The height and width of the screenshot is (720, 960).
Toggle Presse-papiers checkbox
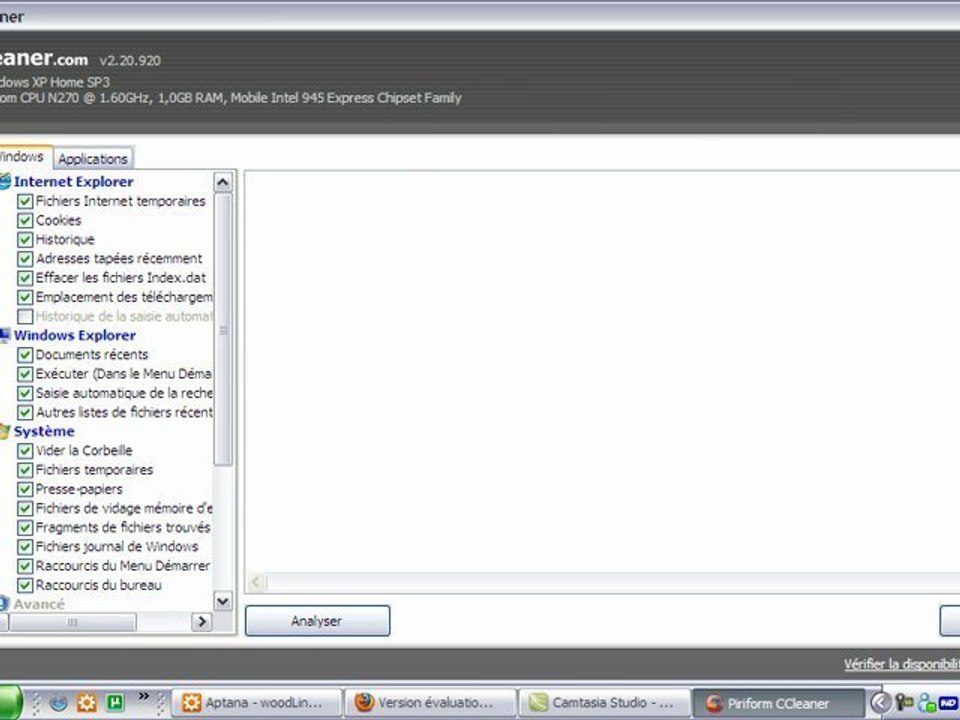(x=25, y=489)
